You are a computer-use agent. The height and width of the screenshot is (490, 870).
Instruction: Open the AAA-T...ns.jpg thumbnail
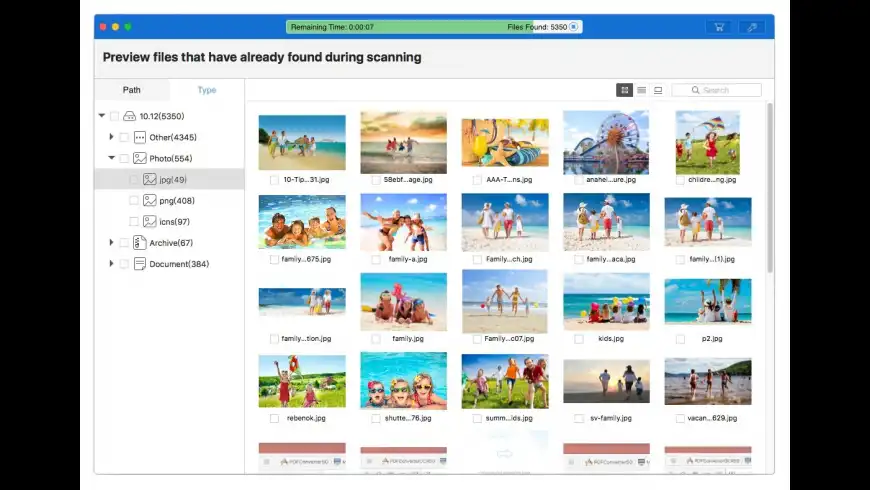click(505, 142)
